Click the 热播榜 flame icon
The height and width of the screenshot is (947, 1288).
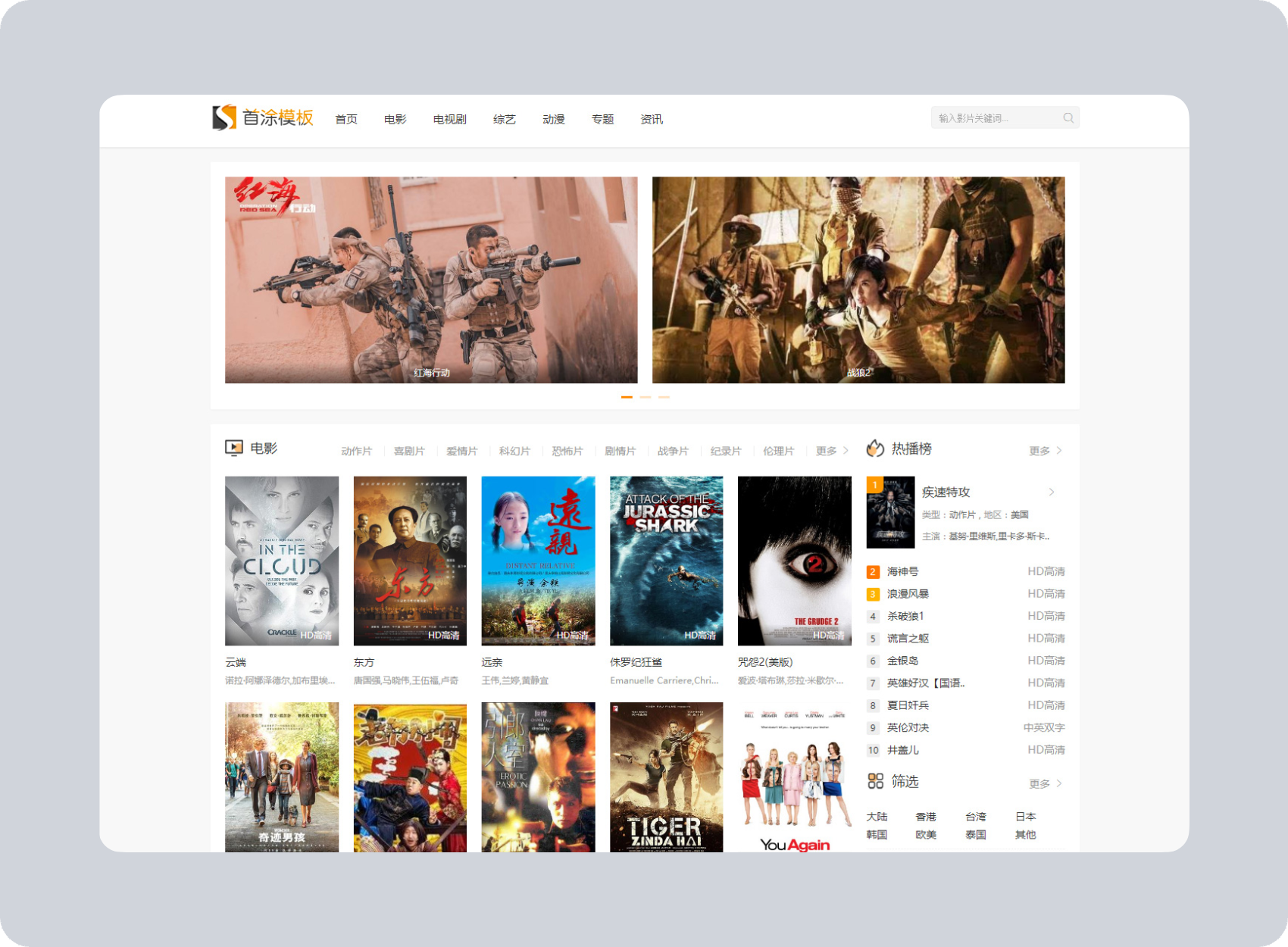(875, 448)
